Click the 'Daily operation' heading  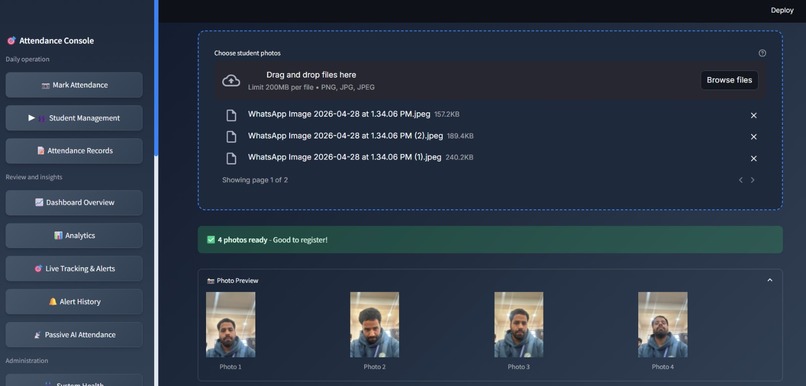28,59
